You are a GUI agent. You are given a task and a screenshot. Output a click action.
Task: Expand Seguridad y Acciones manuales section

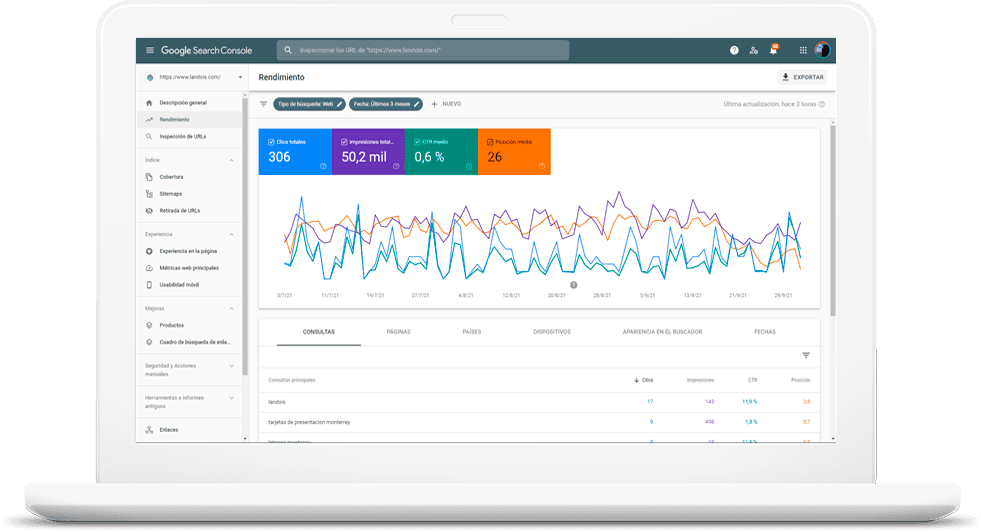[x=231, y=366]
